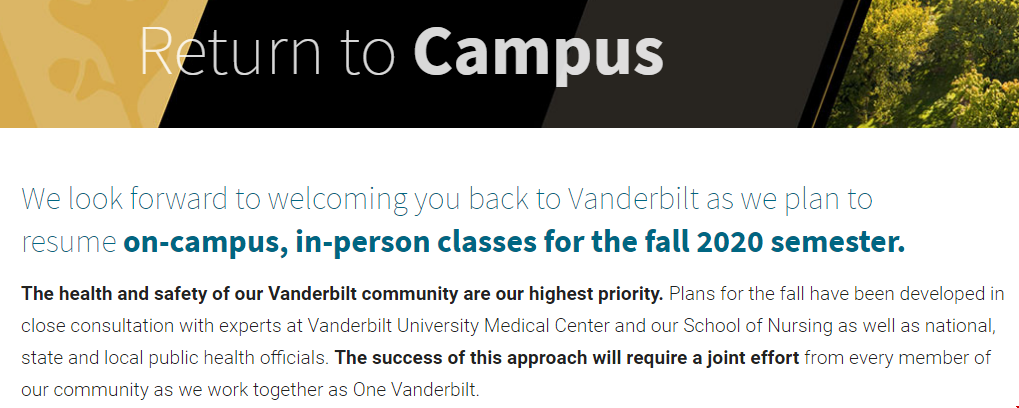
Task: Click "One Vanderbilt" at paragraph end
Action: tap(440, 388)
